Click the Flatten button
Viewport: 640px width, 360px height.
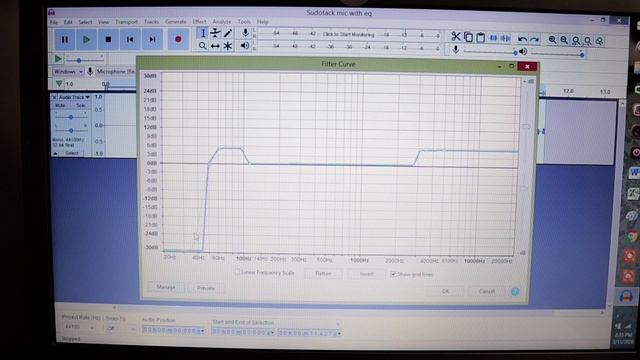click(x=323, y=273)
